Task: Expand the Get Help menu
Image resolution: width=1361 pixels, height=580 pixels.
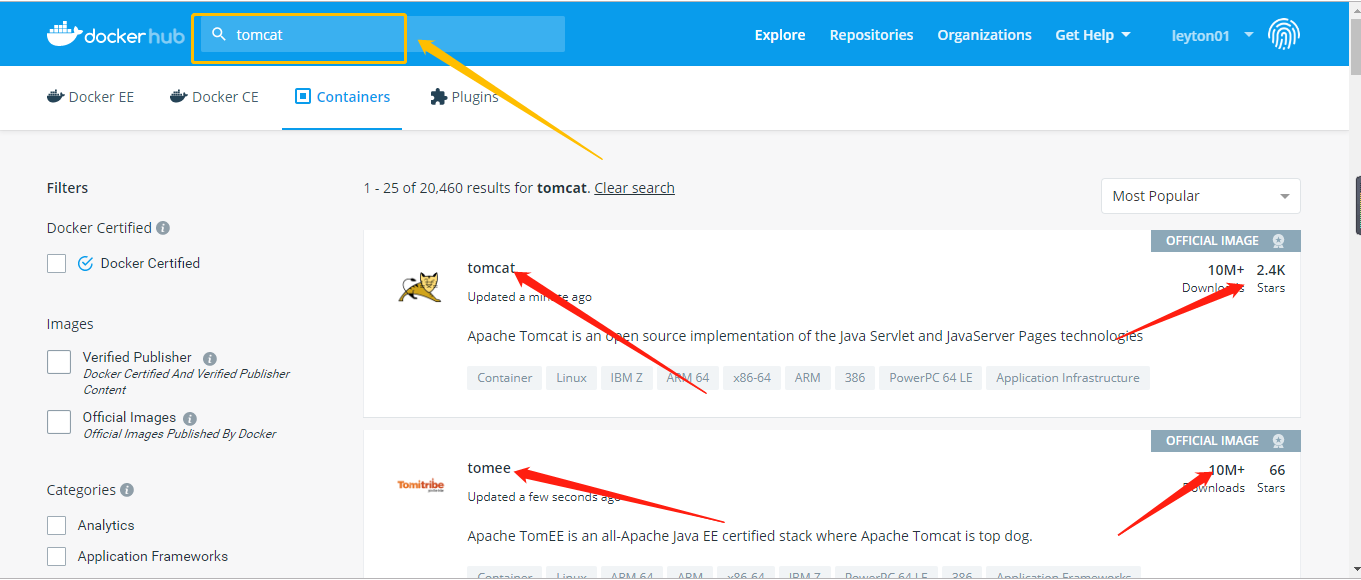Action: tap(1093, 35)
